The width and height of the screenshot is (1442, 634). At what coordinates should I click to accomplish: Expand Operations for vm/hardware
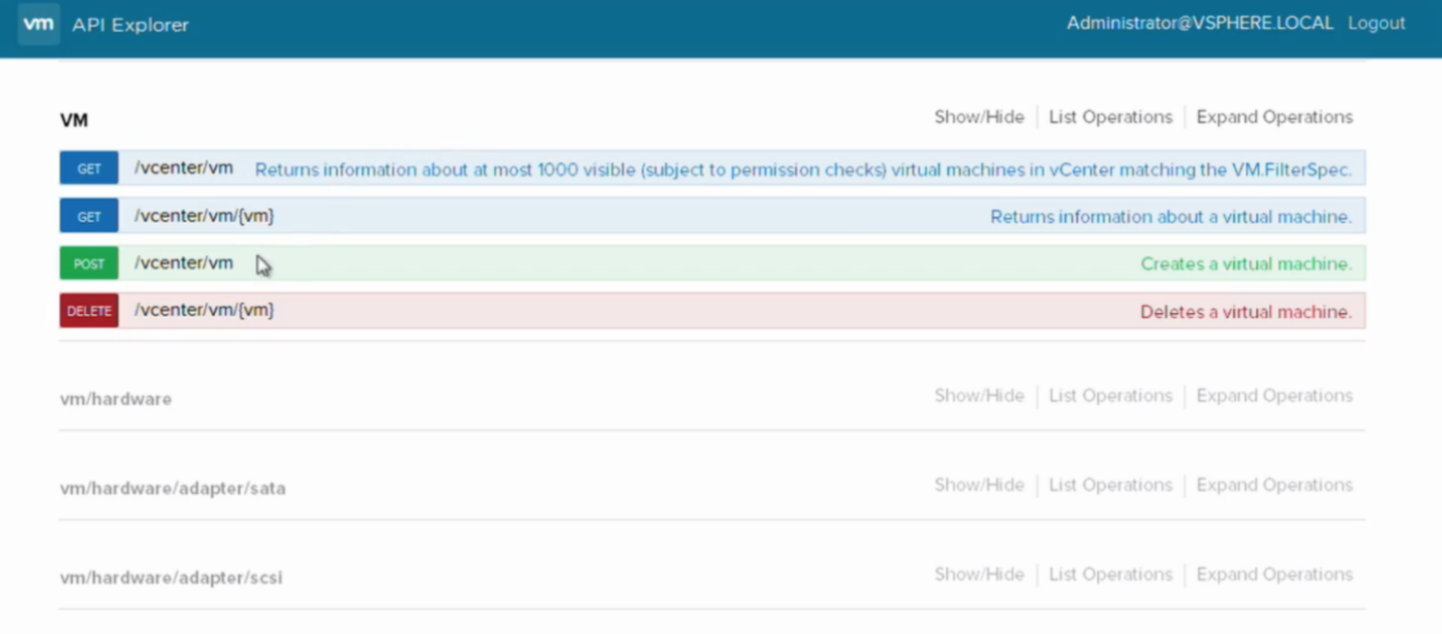coord(1274,396)
